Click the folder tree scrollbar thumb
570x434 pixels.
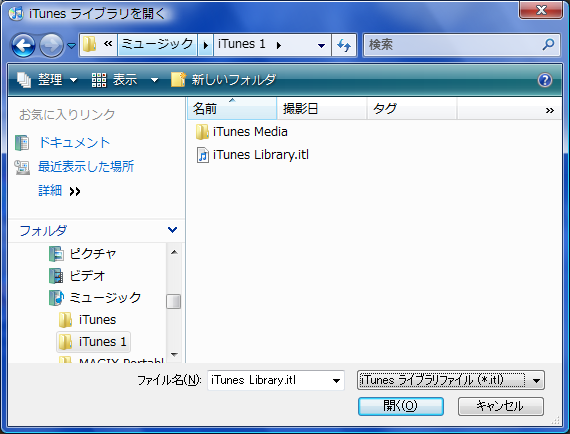[x=173, y=301]
